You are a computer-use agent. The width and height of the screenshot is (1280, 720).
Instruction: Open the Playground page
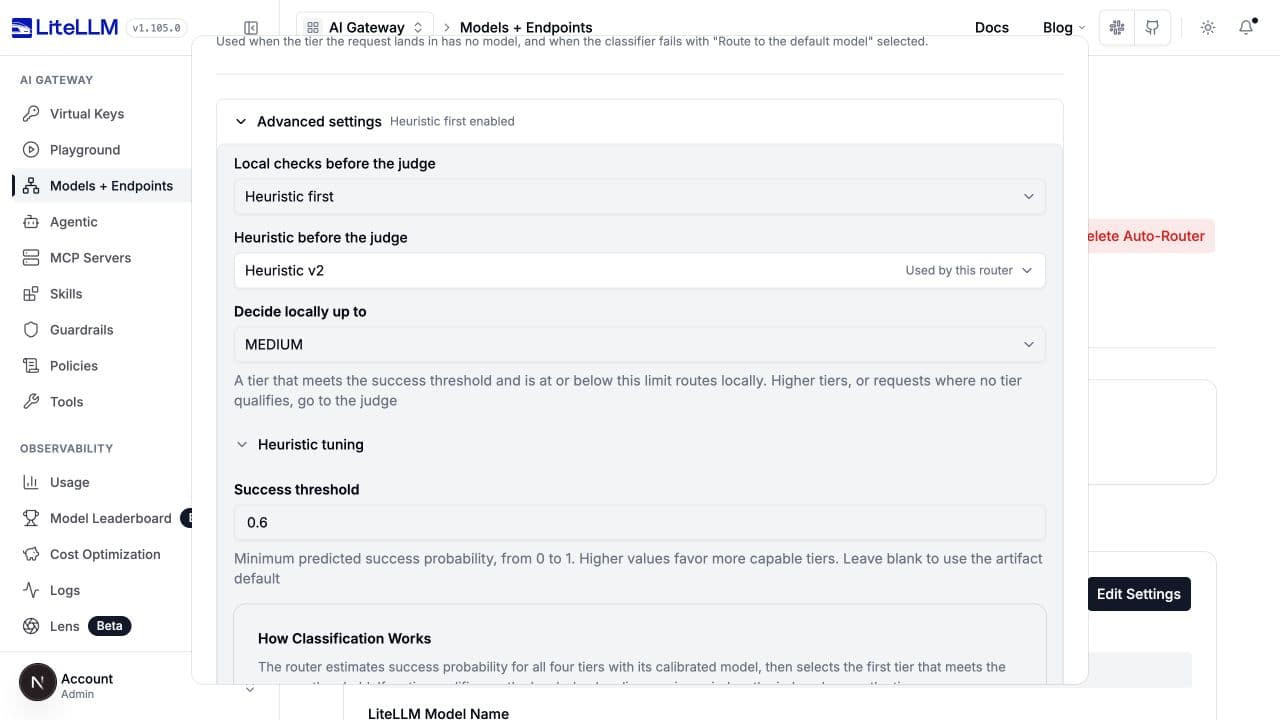(85, 150)
